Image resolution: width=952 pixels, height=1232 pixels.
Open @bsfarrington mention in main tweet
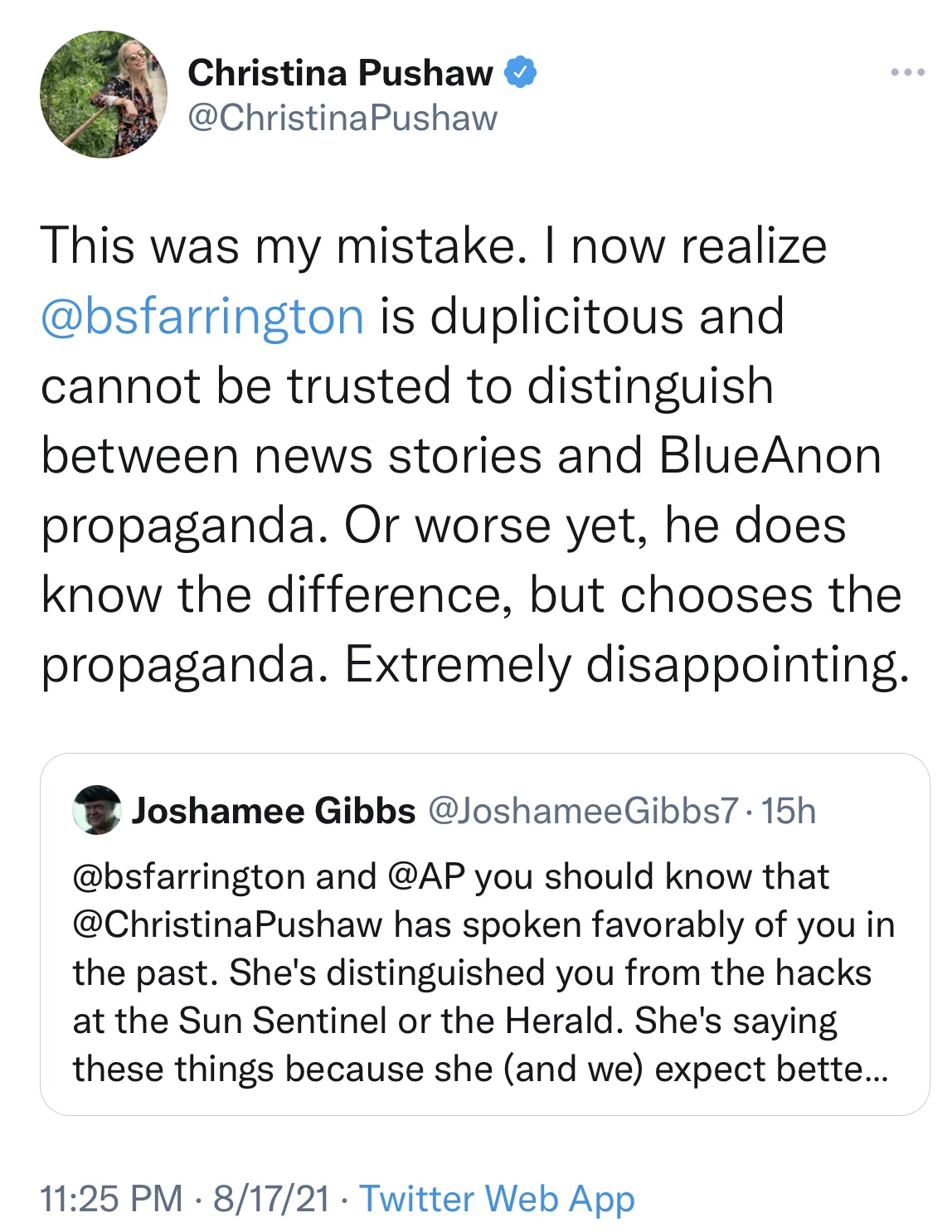point(202,317)
